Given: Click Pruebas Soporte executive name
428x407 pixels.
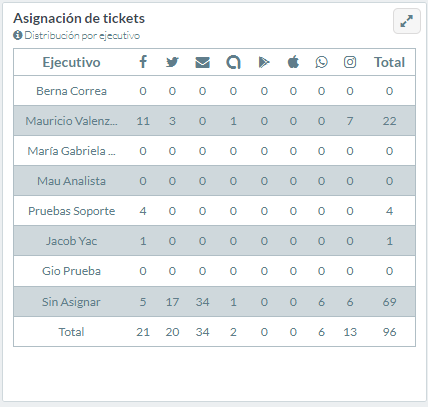Looking at the screenshot, I should pos(71,211).
